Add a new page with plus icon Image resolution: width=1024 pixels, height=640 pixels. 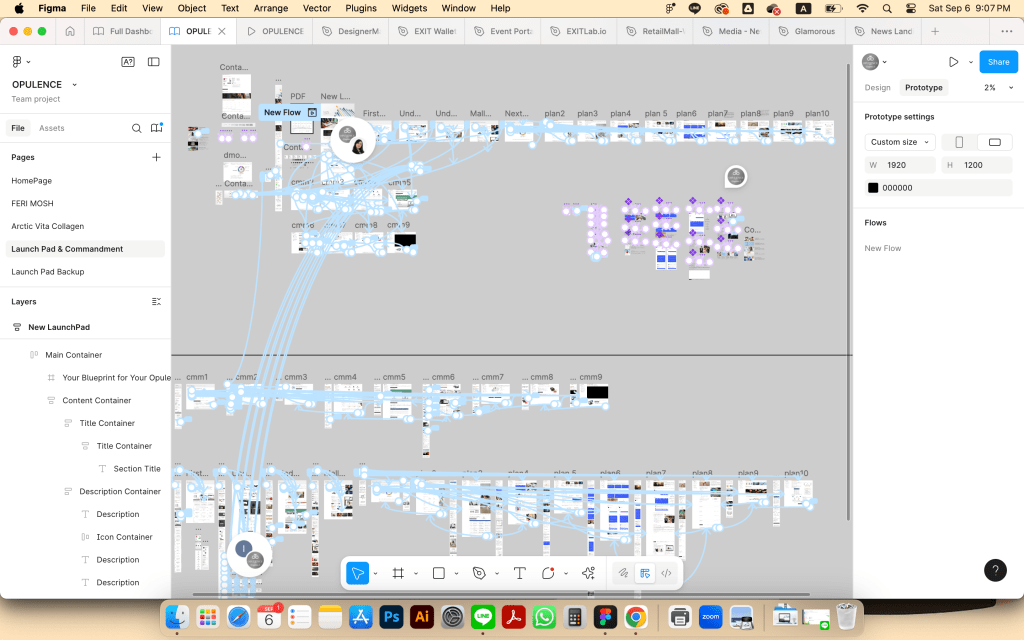click(156, 157)
